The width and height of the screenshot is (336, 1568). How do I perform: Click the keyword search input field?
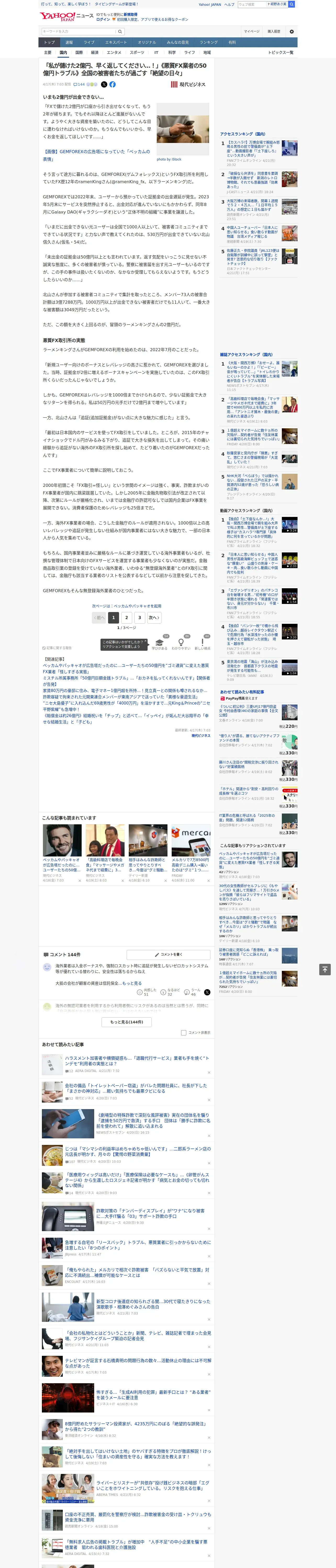[x=79, y=32]
